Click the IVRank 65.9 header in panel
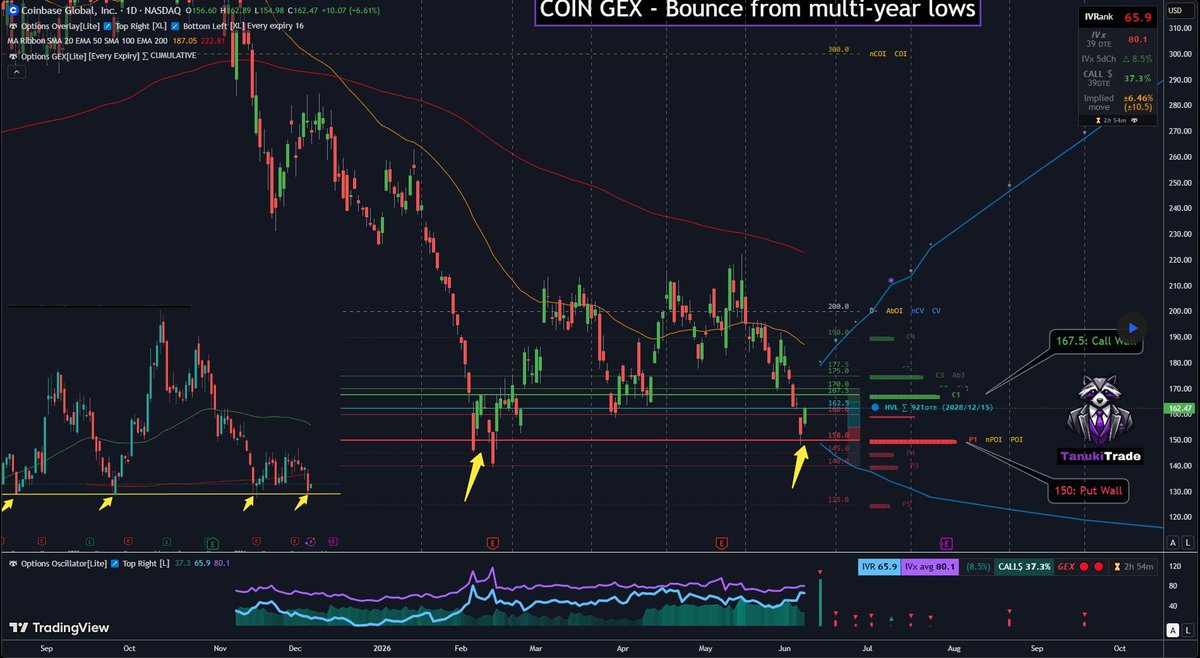This screenshot has width=1200, height=658. tap(1119, 18)
